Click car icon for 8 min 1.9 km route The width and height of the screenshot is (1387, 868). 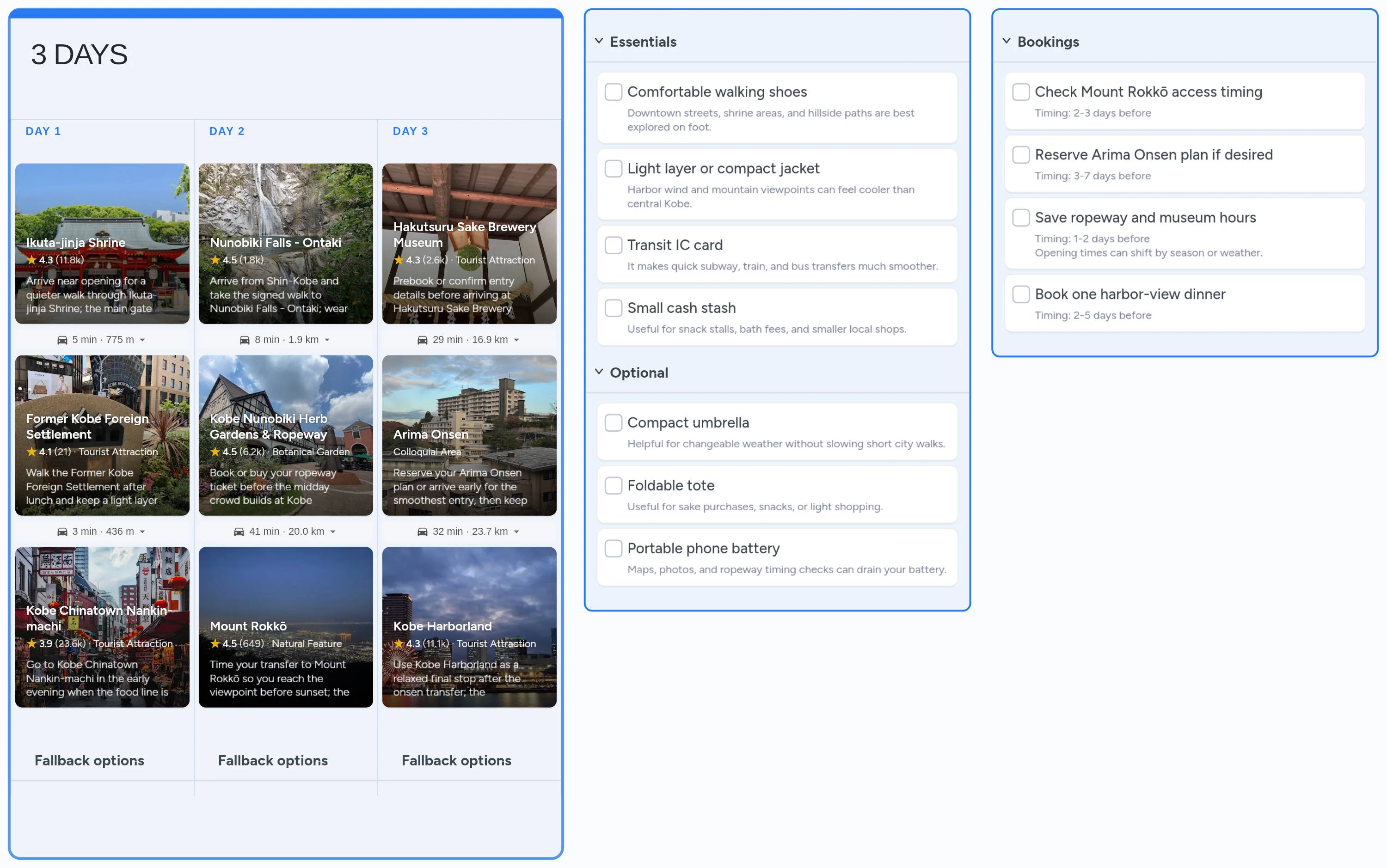(245, 340)
